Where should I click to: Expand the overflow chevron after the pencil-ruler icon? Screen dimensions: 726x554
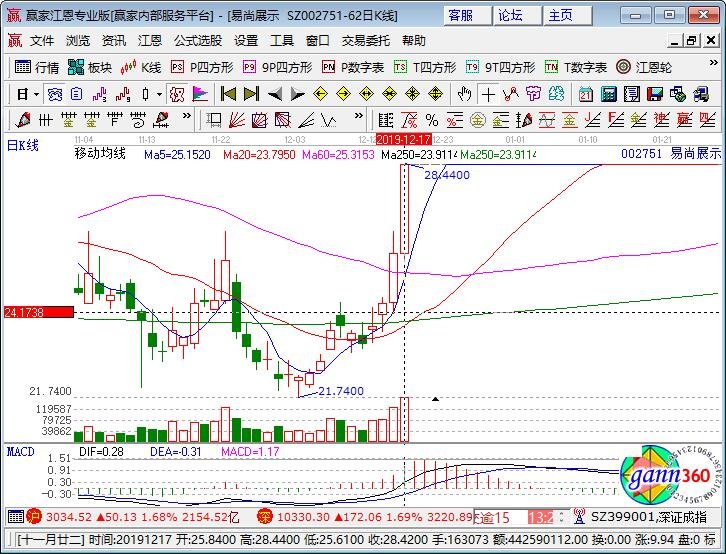point(187,116)
